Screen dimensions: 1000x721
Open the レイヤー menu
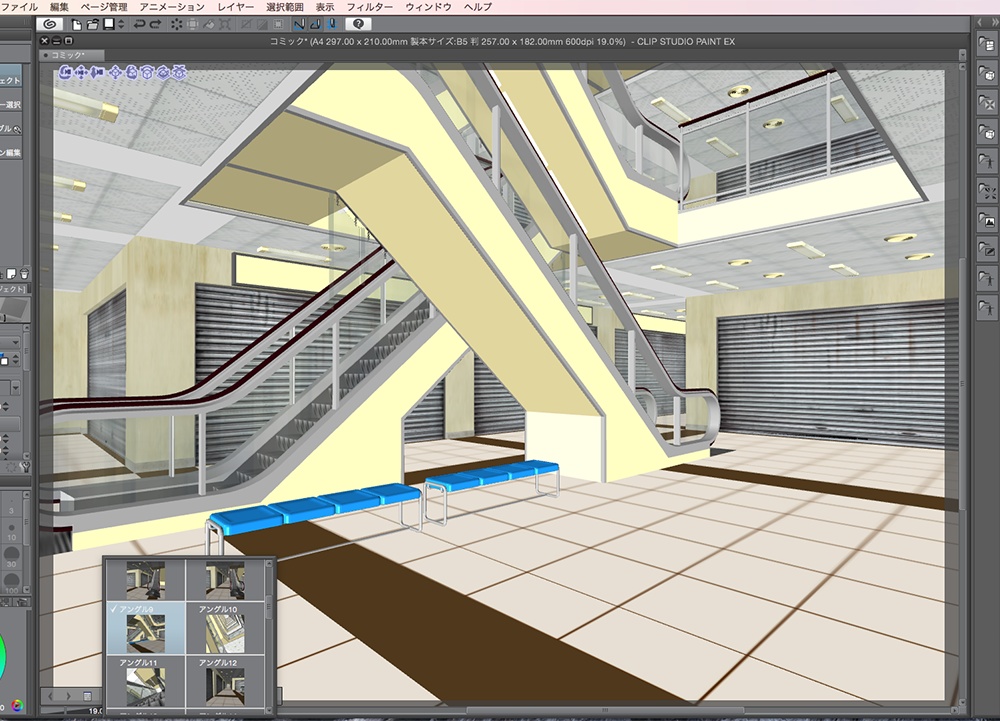(236, 6)
